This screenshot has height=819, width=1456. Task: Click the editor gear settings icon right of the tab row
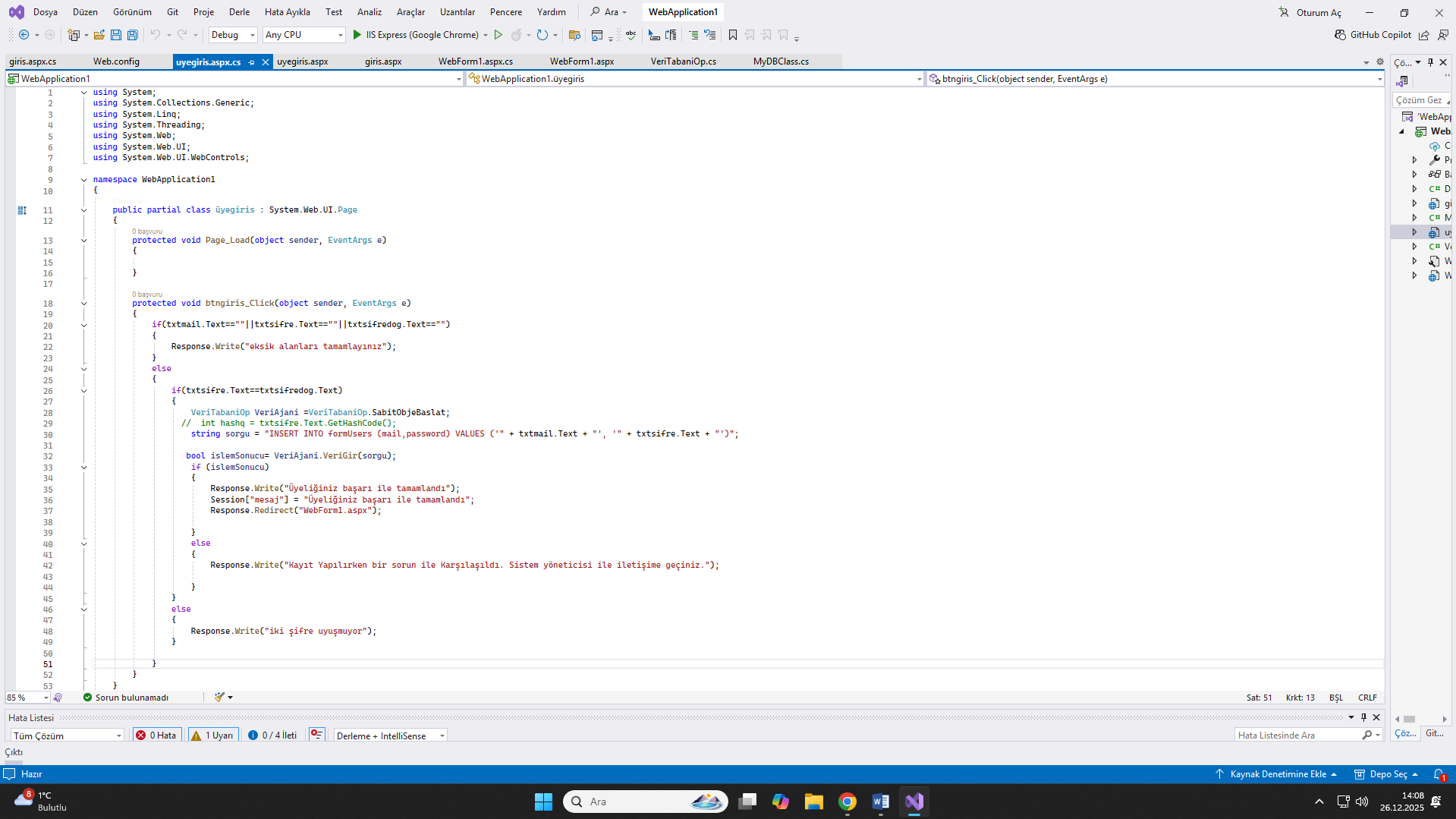pos(1380,62)
